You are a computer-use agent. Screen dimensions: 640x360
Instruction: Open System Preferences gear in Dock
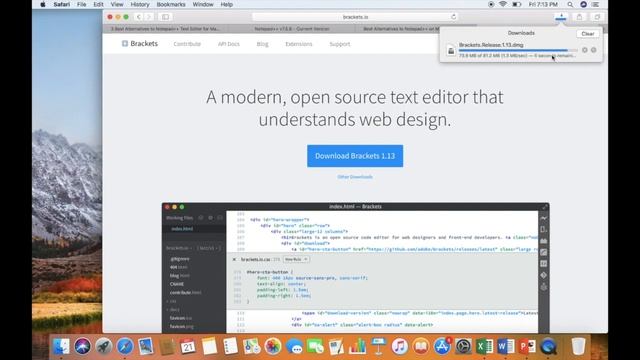pyautogui.click(x=463, y=347)
